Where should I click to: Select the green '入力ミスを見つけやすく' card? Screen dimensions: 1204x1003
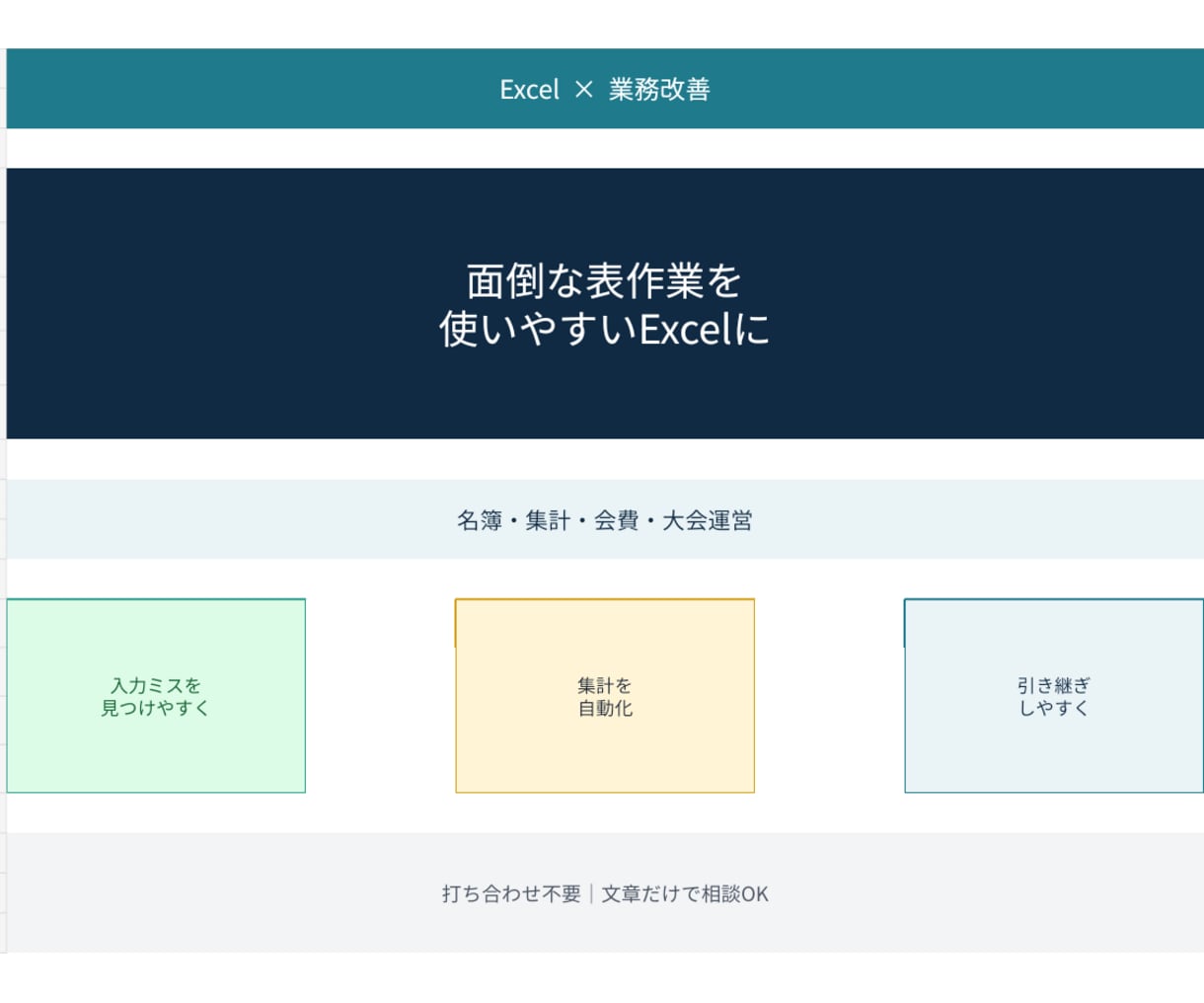[x=156, y=695]
